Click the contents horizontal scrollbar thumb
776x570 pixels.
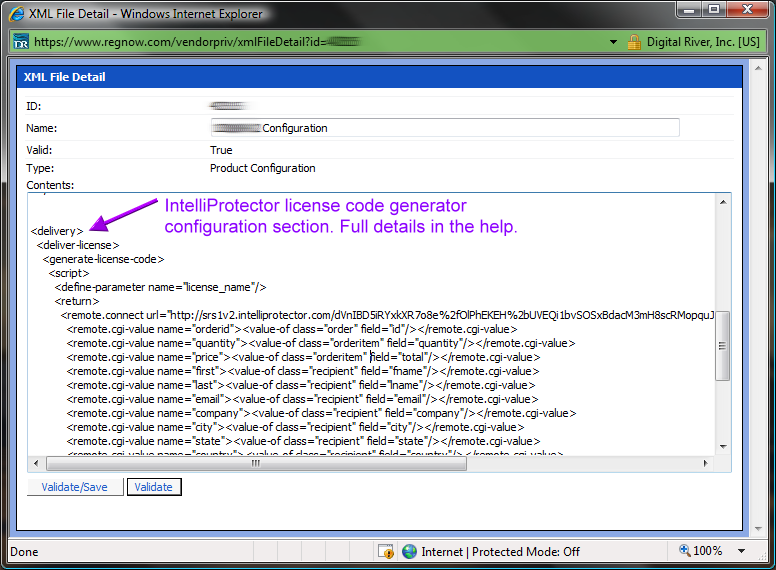256,464
